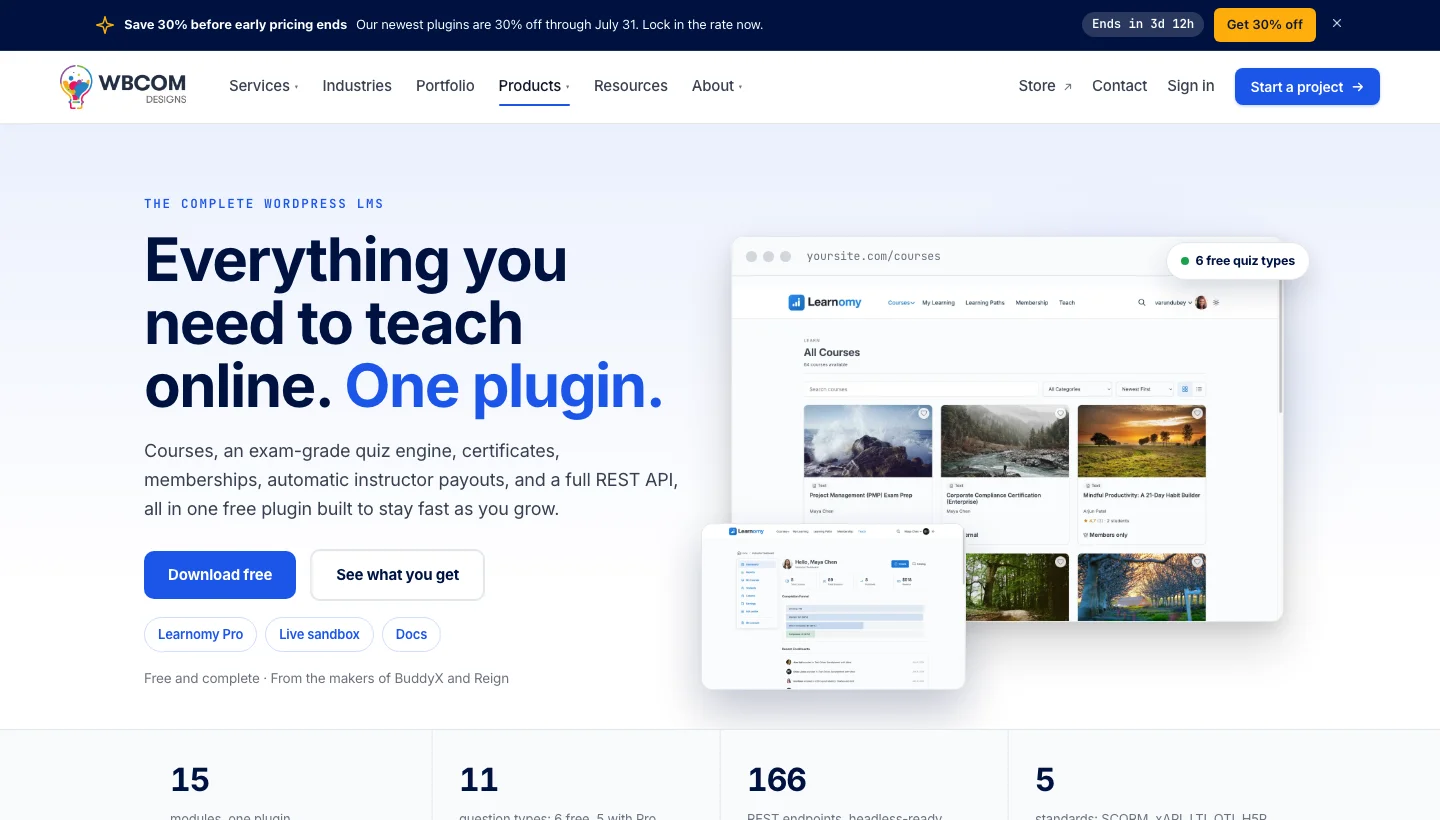Click the green dot on the quiz types badge
The width and height of the screenshot is (1440, 820).
(x=1185, y=261)
